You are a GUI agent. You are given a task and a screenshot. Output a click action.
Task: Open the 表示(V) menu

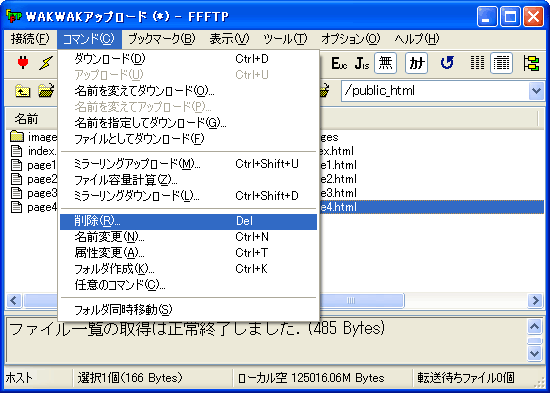point(229,39)
